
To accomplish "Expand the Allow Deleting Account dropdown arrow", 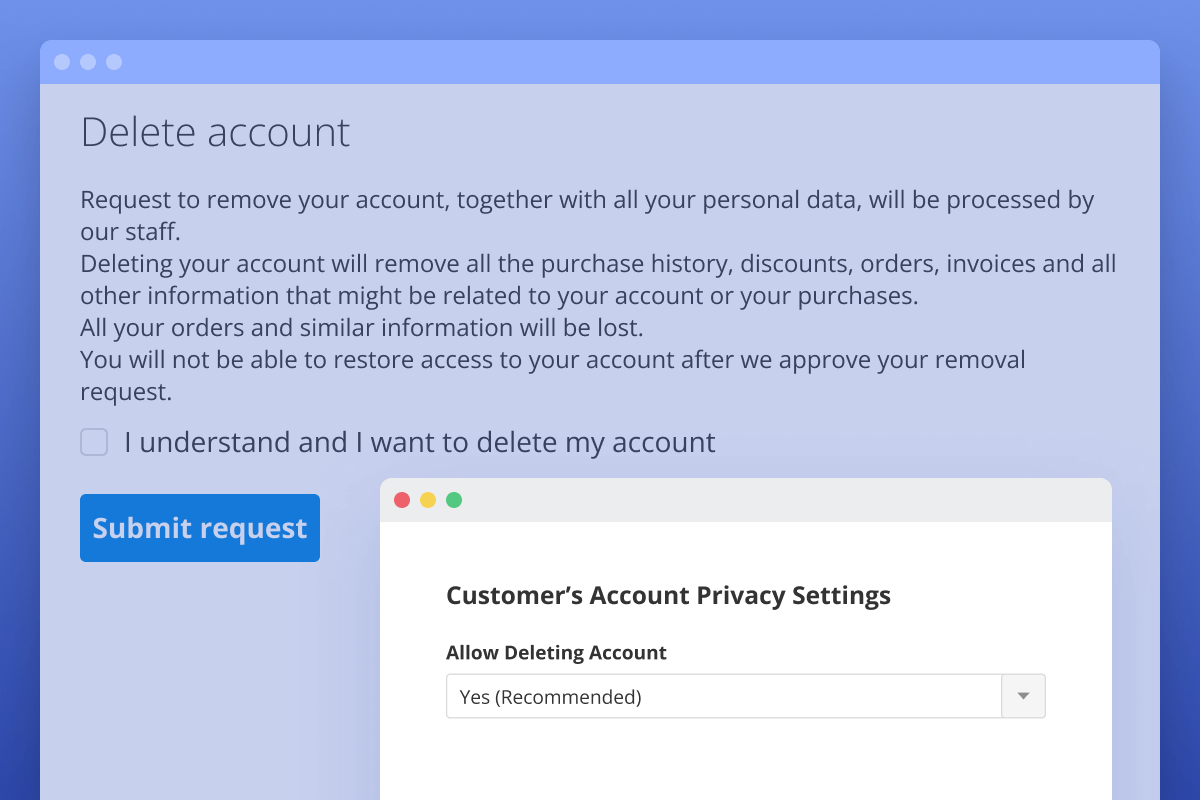I will (x=1023, y=696).
